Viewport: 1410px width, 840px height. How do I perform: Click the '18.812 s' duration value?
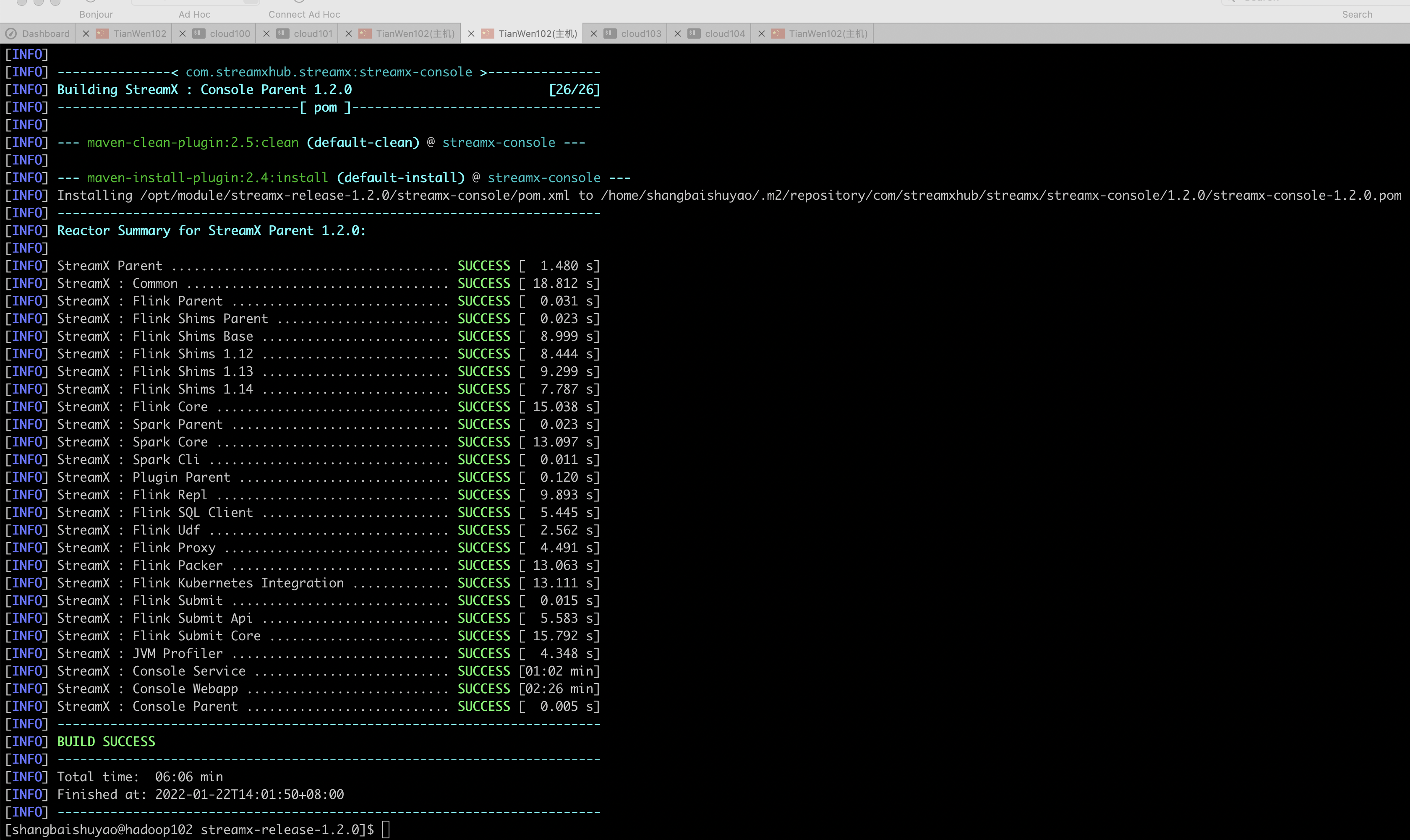(x=563, y=283)
